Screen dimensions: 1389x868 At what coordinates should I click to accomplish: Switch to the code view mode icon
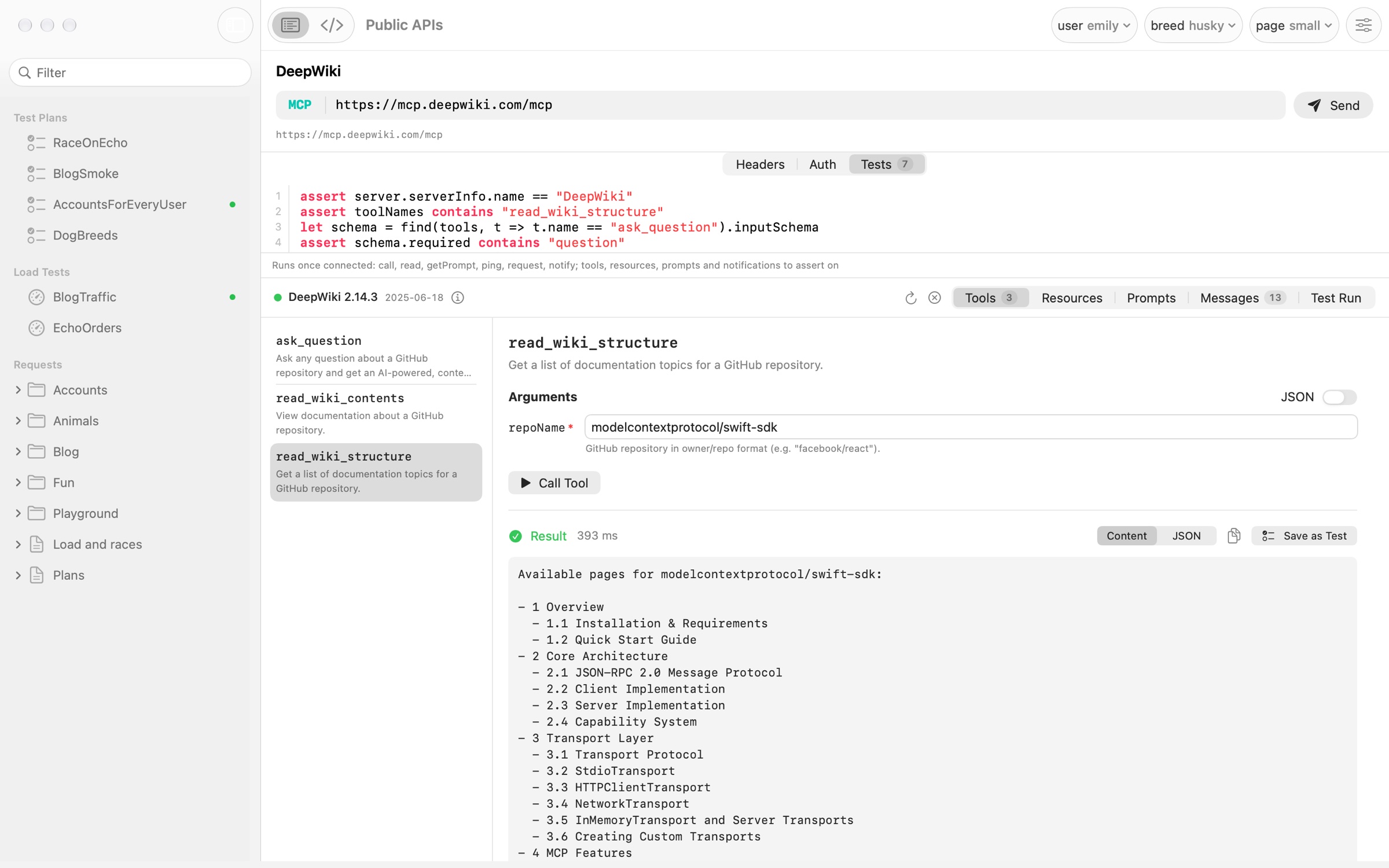click(332, 25)
